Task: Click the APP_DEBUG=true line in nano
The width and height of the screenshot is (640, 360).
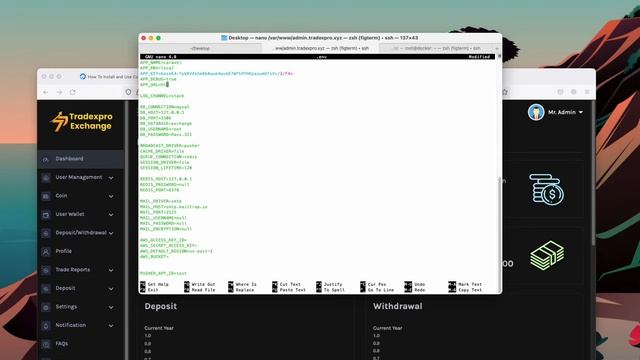Action: (x=158, y=79)
